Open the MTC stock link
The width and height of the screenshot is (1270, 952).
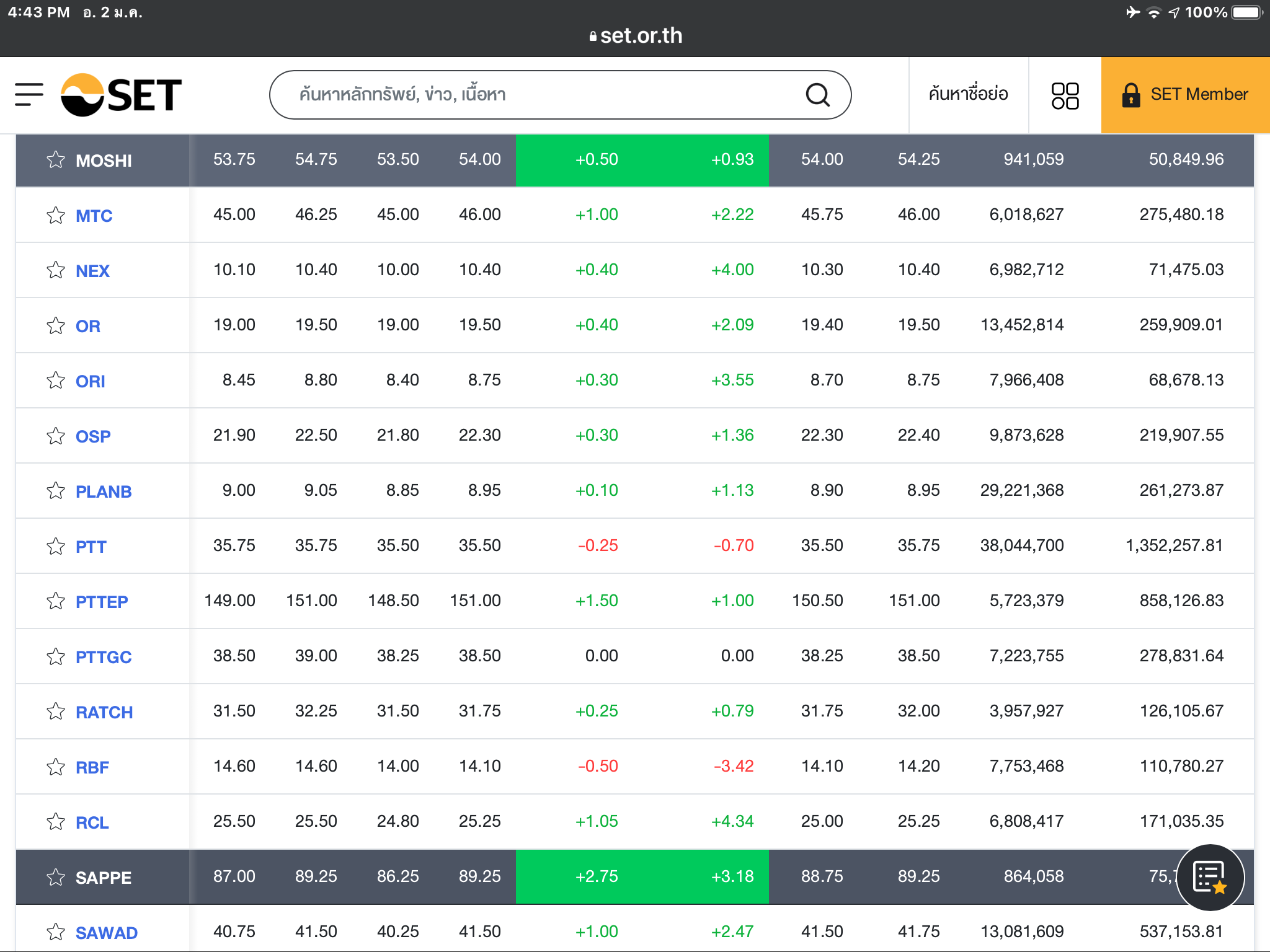coord(94,216)
